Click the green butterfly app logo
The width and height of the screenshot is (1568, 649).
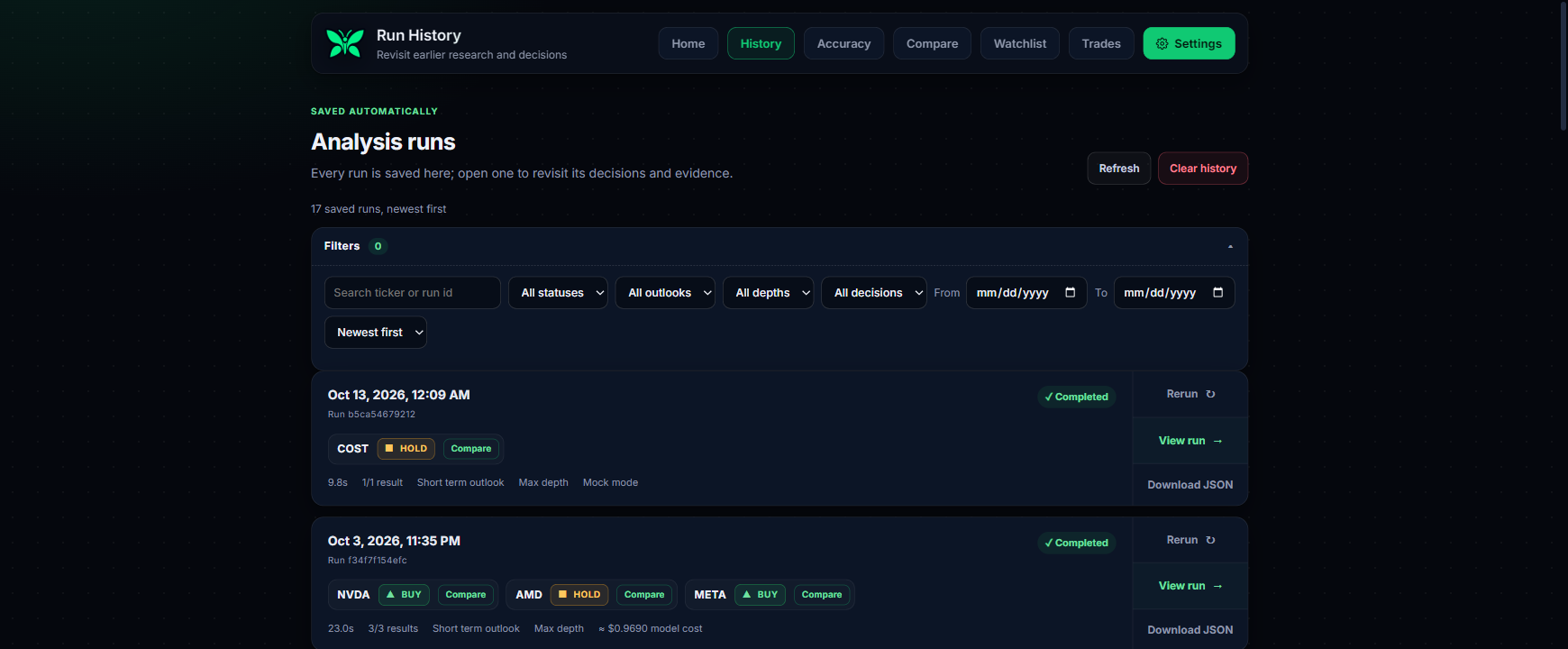[x=344, y=43]
